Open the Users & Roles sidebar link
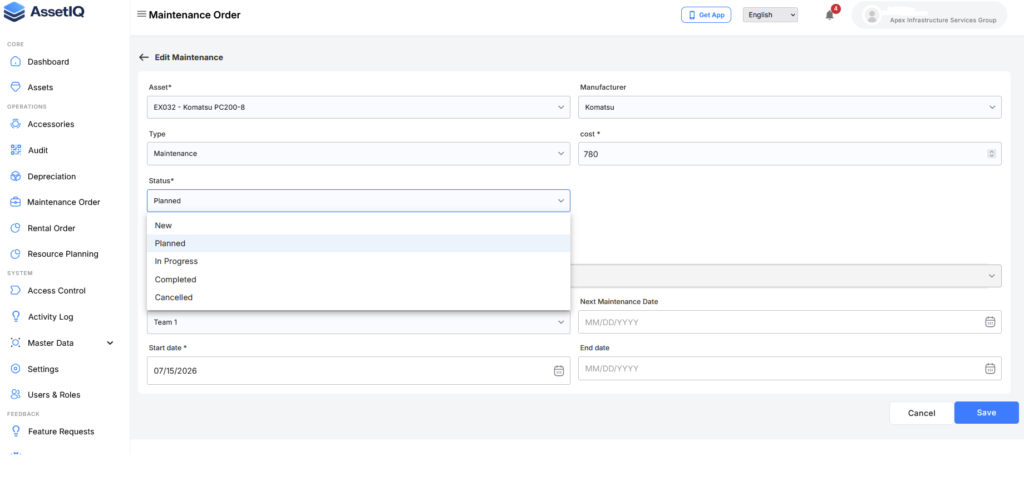The image size is (1024, 485). click(x=54, y=395)
